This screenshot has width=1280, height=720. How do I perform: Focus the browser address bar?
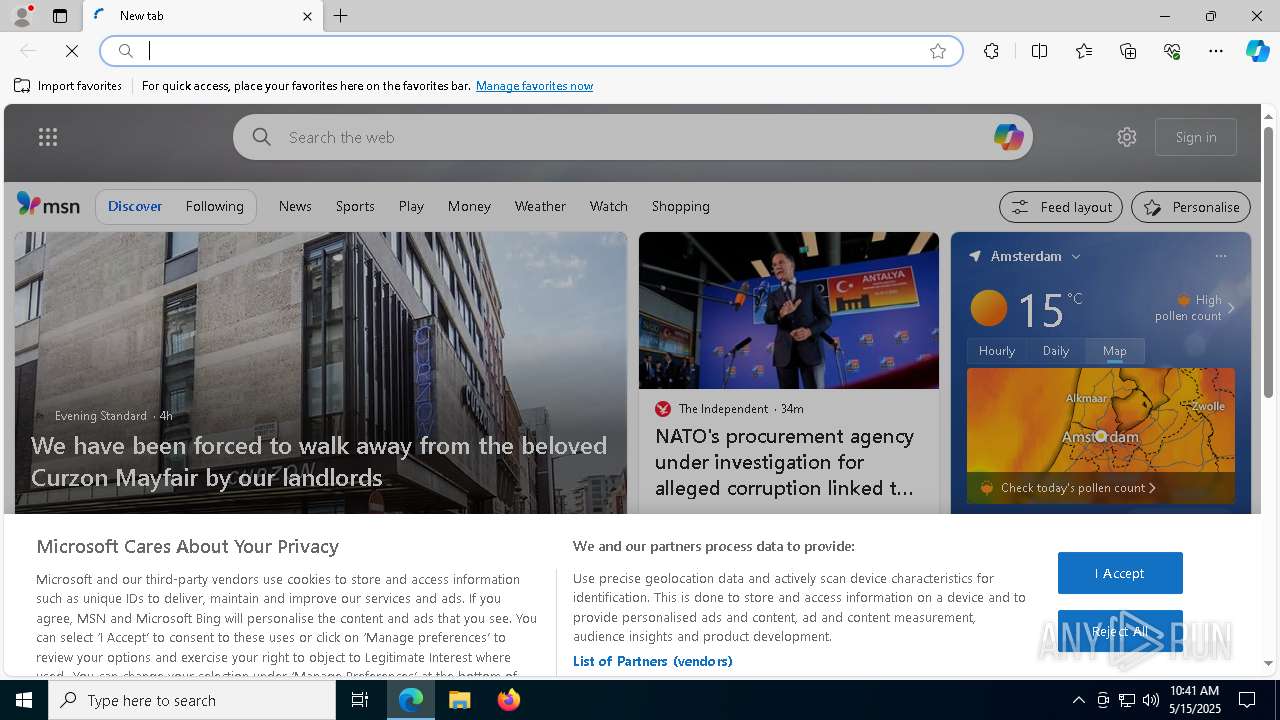pos(530,51)
